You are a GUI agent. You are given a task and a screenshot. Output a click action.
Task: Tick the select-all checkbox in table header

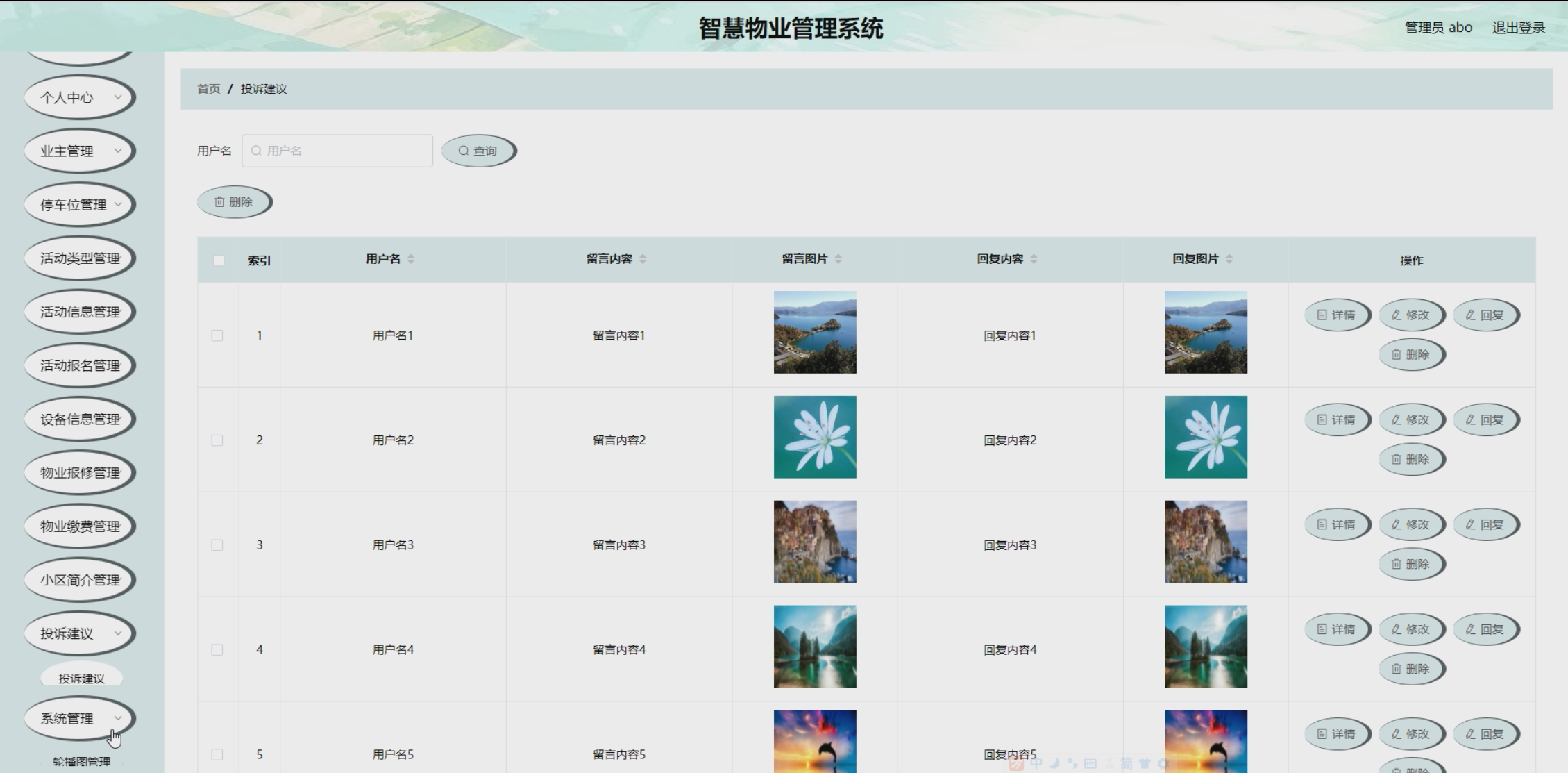pos(219,260)
